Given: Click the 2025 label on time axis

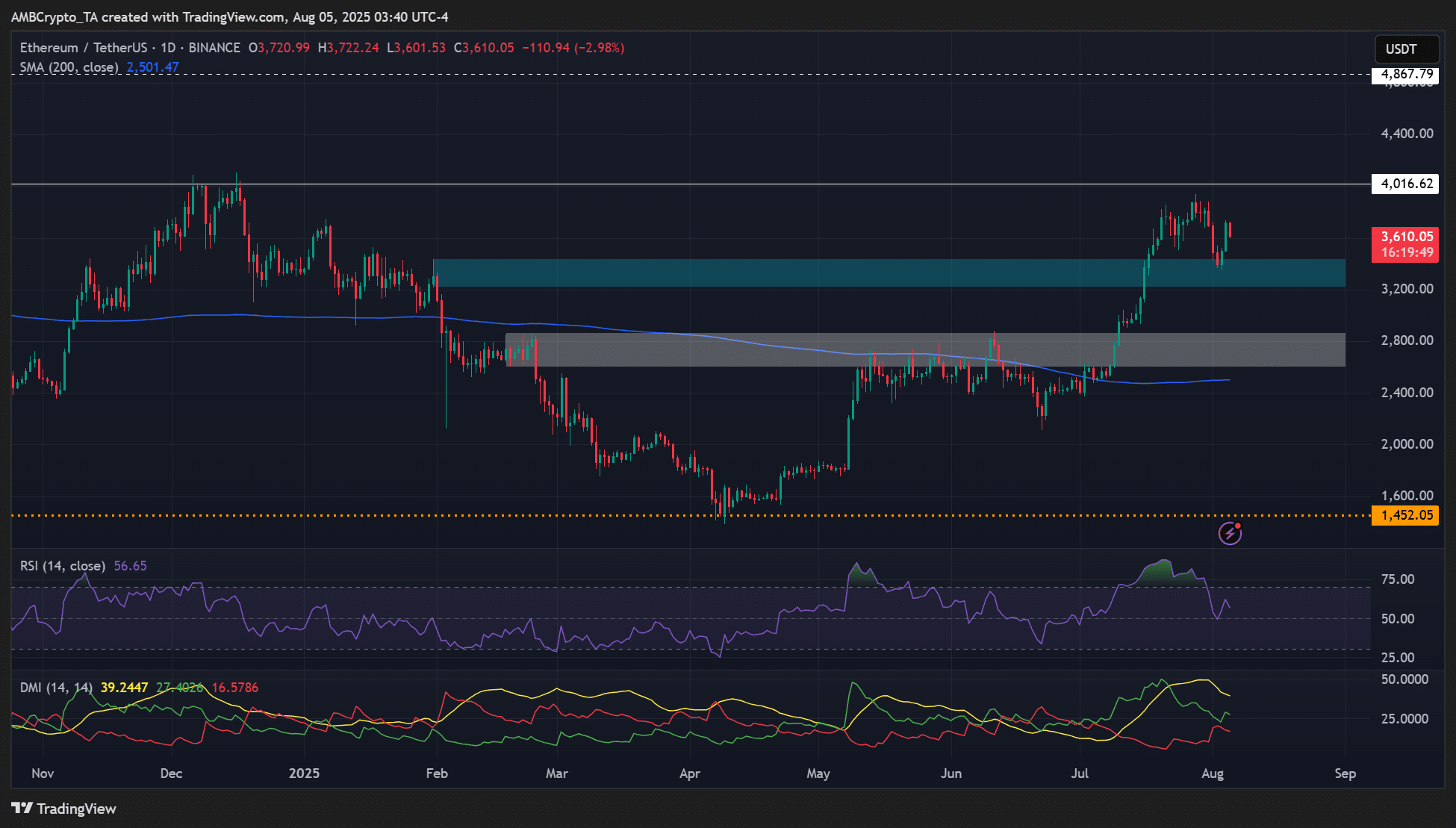Looking at the screenshot, I should [x=304, y=773].
